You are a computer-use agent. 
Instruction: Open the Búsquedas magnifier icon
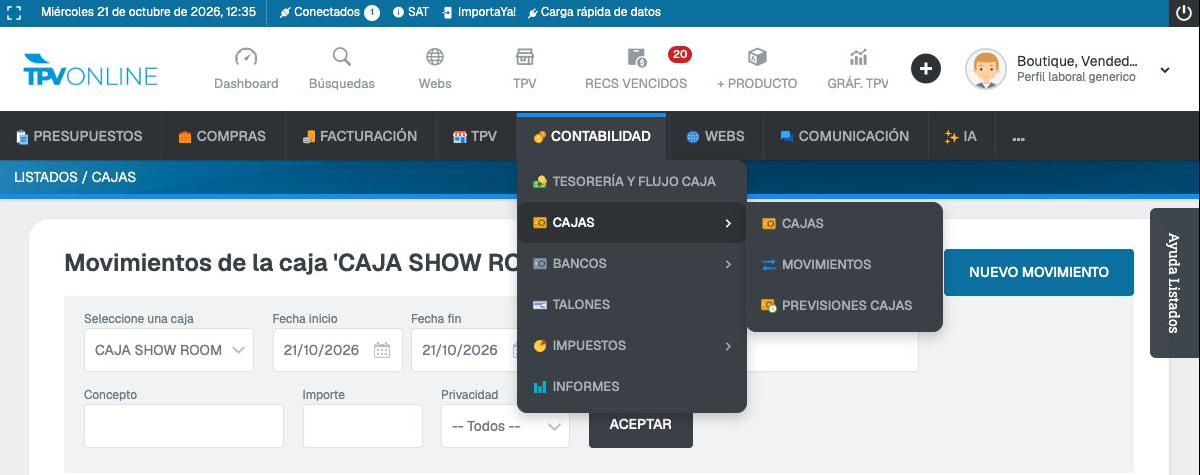click(x=342, y=57)
